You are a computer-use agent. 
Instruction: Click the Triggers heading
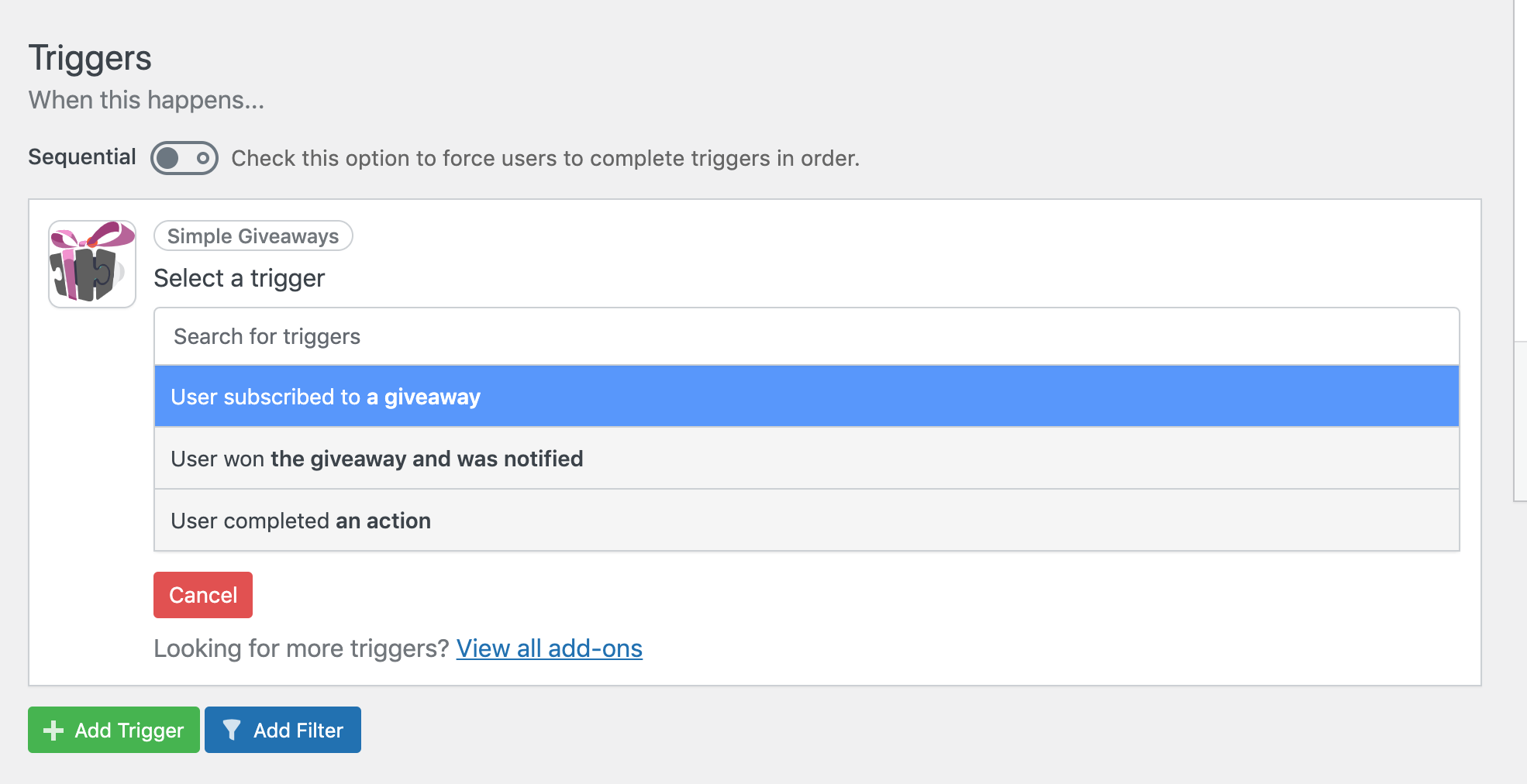click(x=89, y=57)
